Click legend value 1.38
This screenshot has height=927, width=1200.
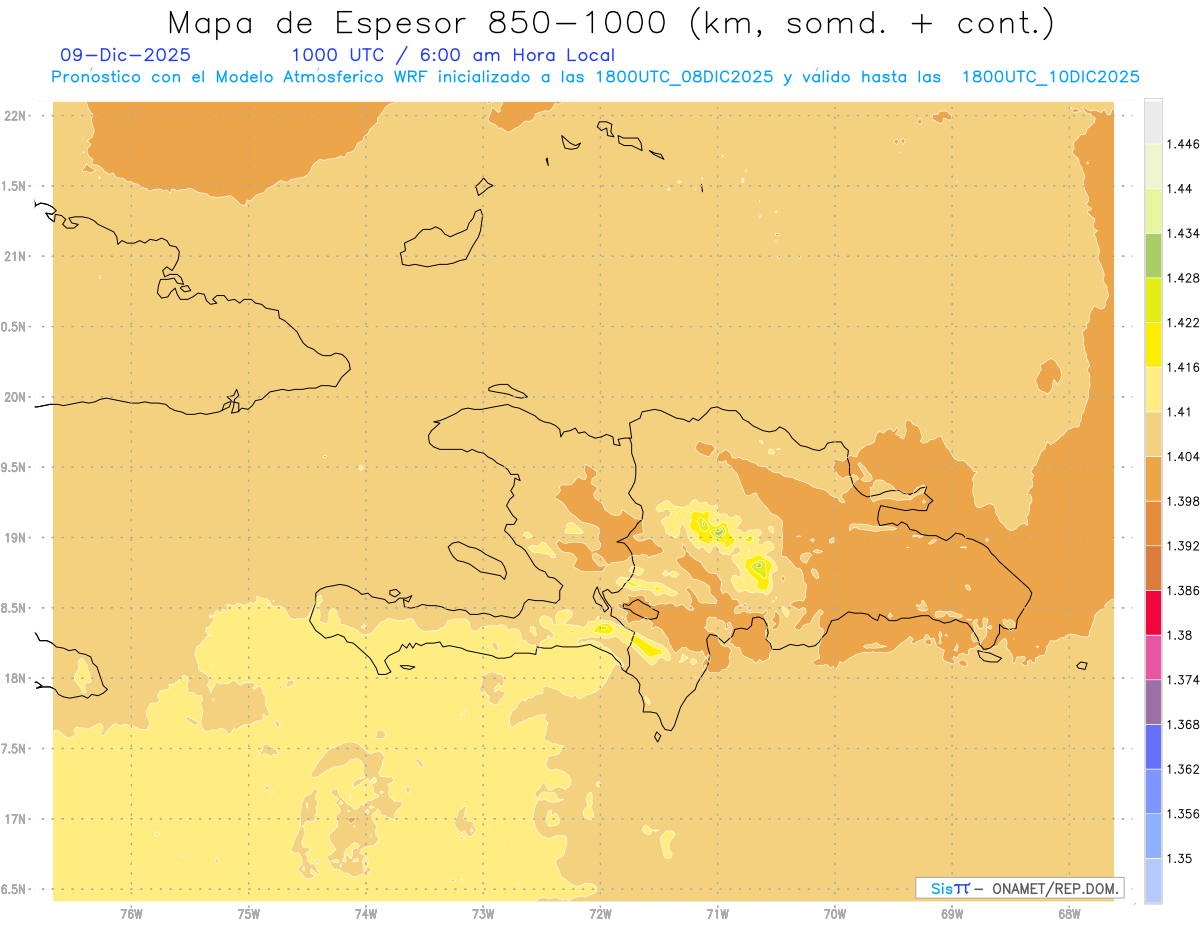point(1179,635)
